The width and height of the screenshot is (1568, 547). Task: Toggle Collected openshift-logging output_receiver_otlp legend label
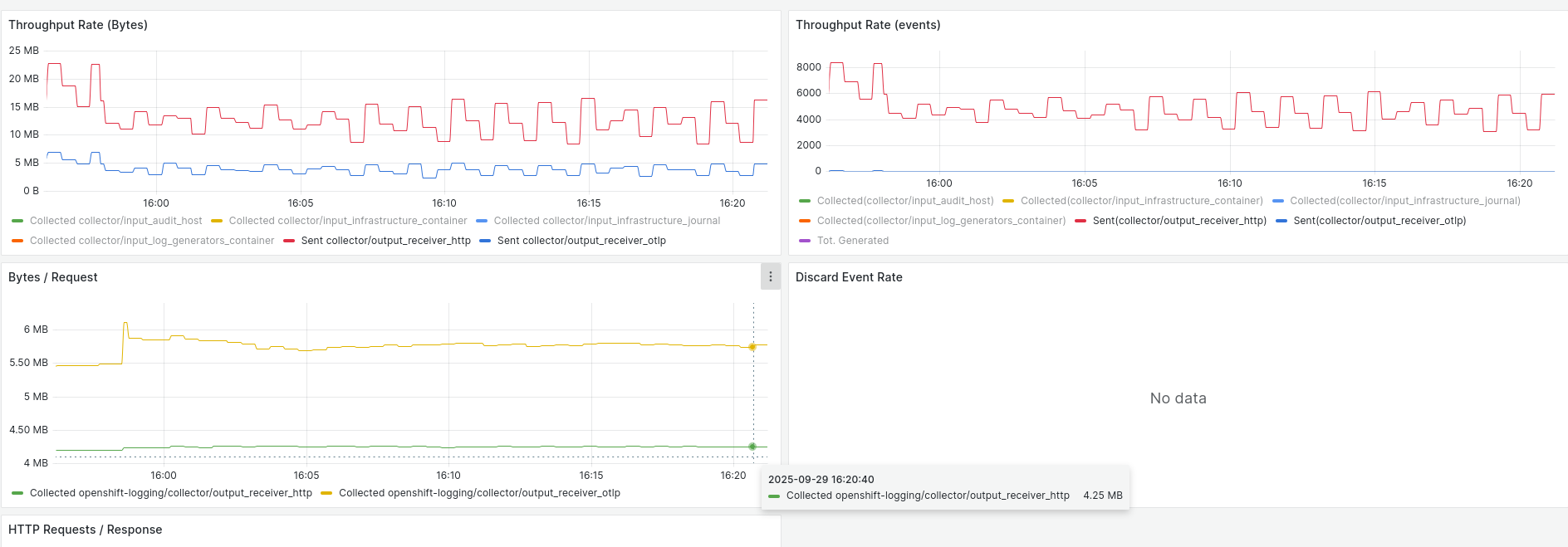tap(479, 493)
